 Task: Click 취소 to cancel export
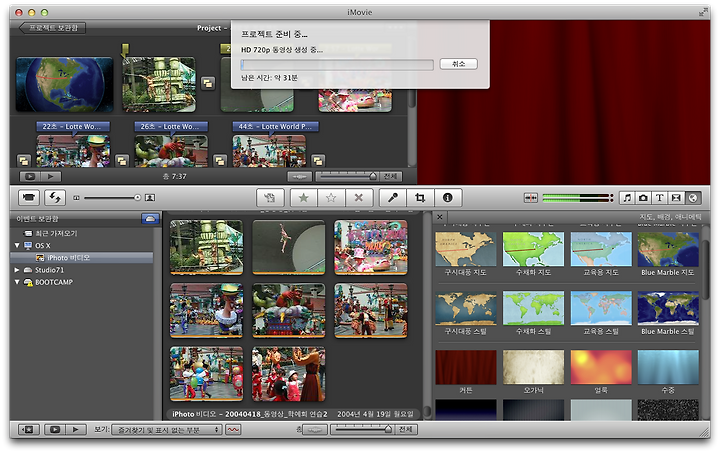point(458,64)
